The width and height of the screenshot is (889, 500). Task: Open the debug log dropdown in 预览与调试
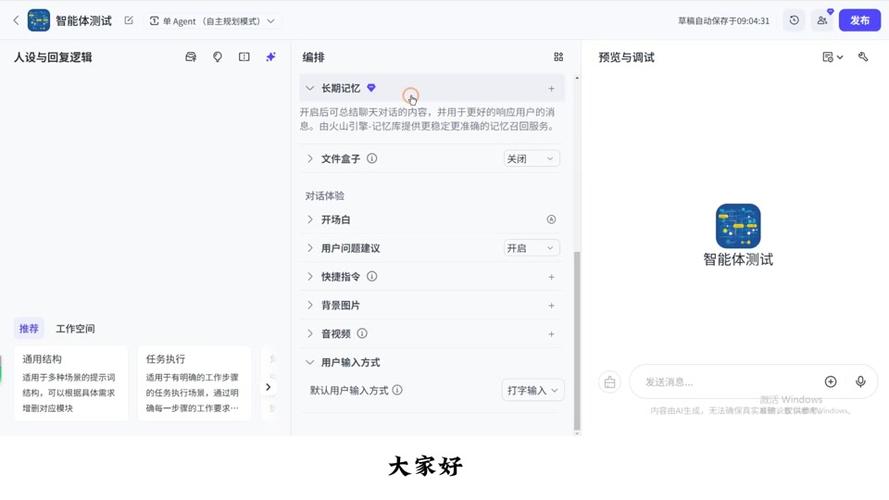pos(832,57)
